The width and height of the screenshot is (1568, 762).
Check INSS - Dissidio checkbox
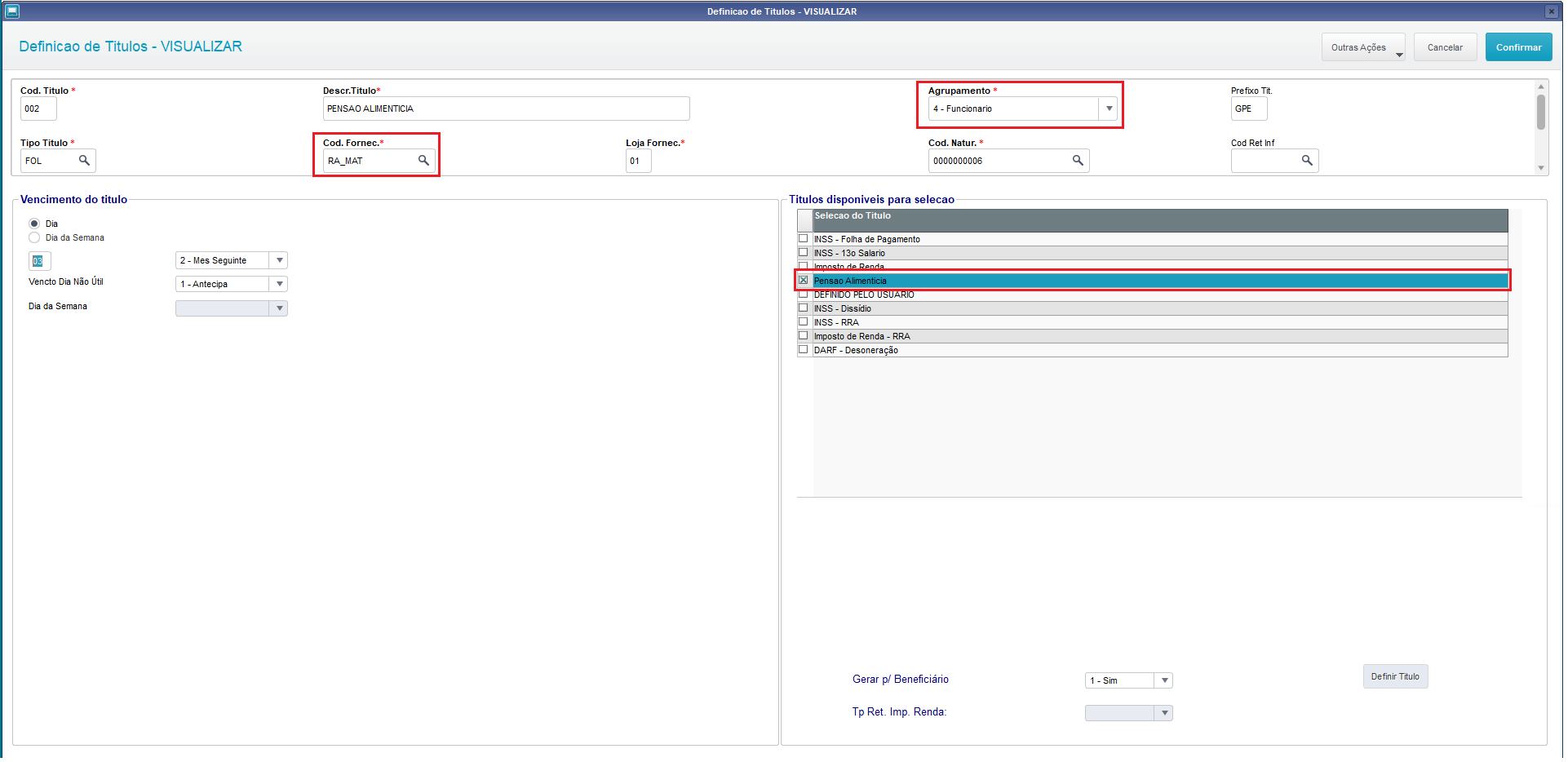(804, 308)
